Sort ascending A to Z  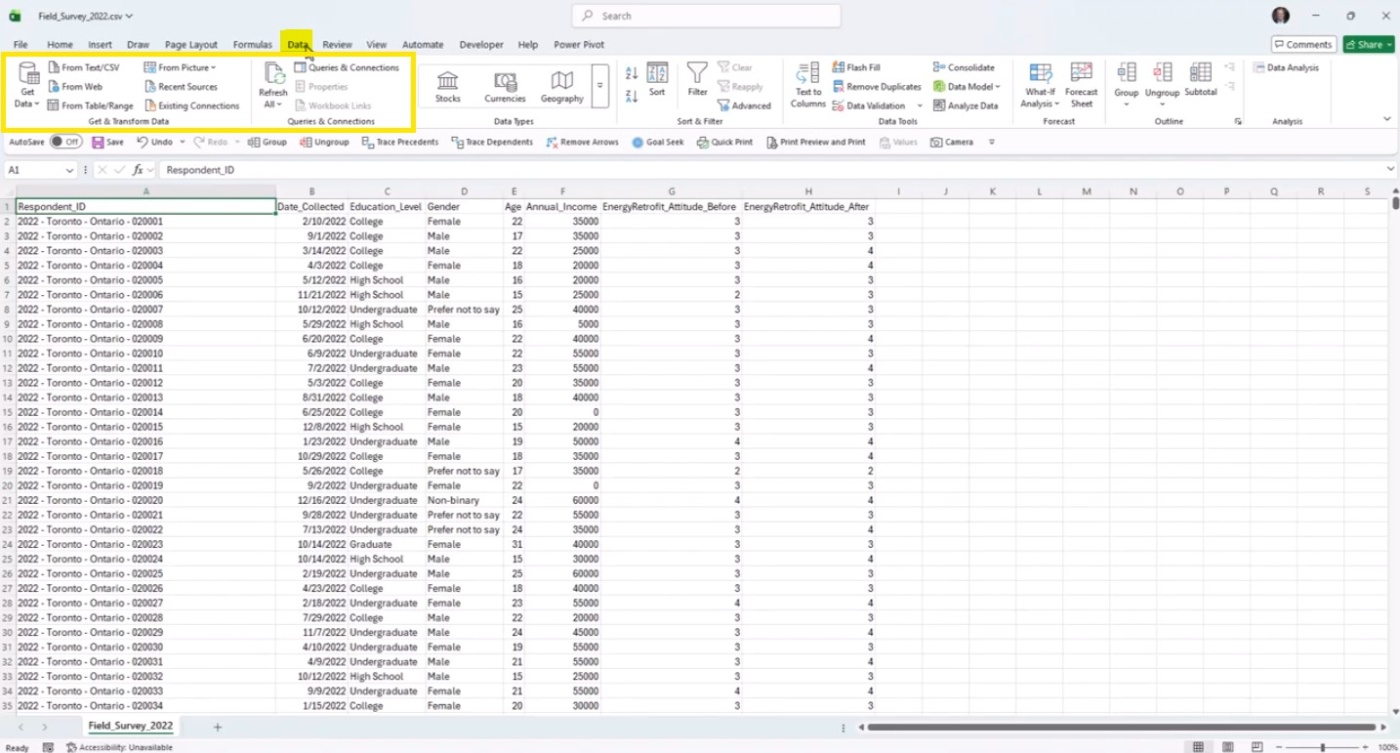point(631,74)
